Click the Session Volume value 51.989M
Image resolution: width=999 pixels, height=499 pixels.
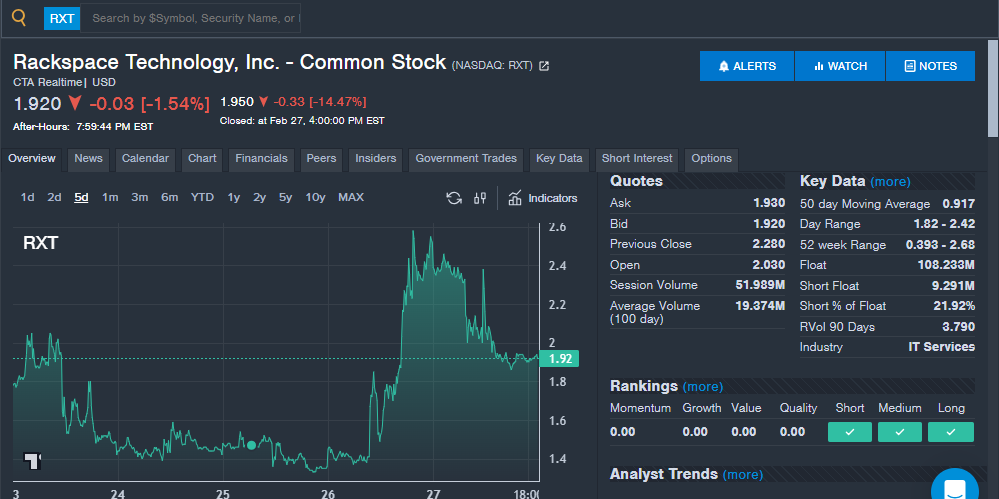click(x=760, y=285)
